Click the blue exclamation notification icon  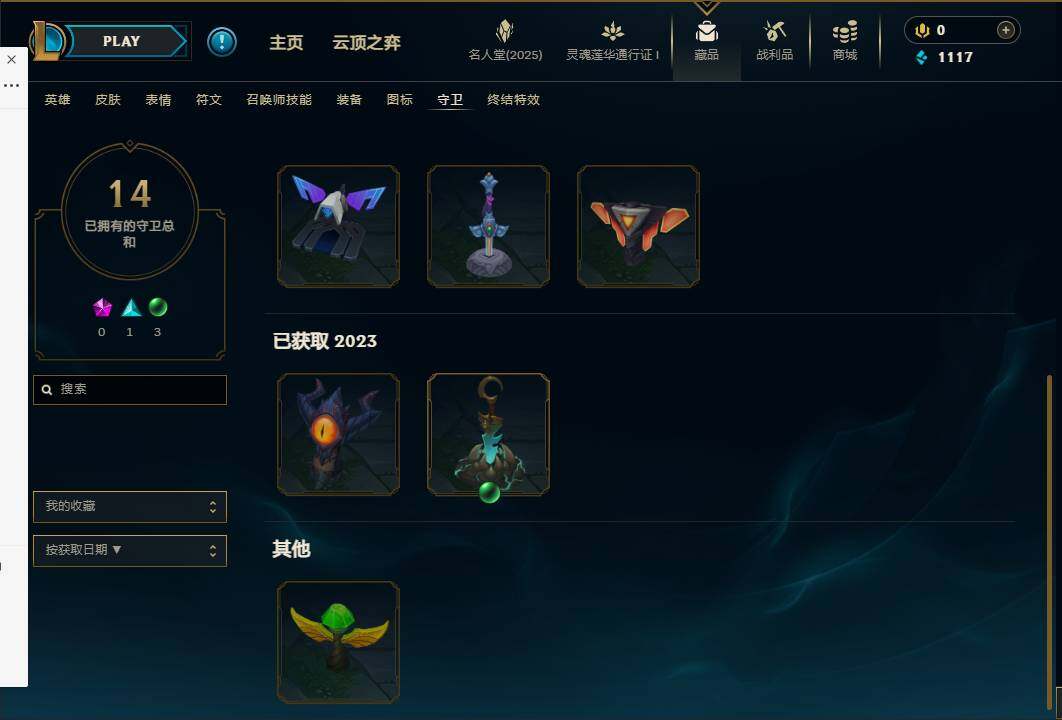[x=221, y=41]
